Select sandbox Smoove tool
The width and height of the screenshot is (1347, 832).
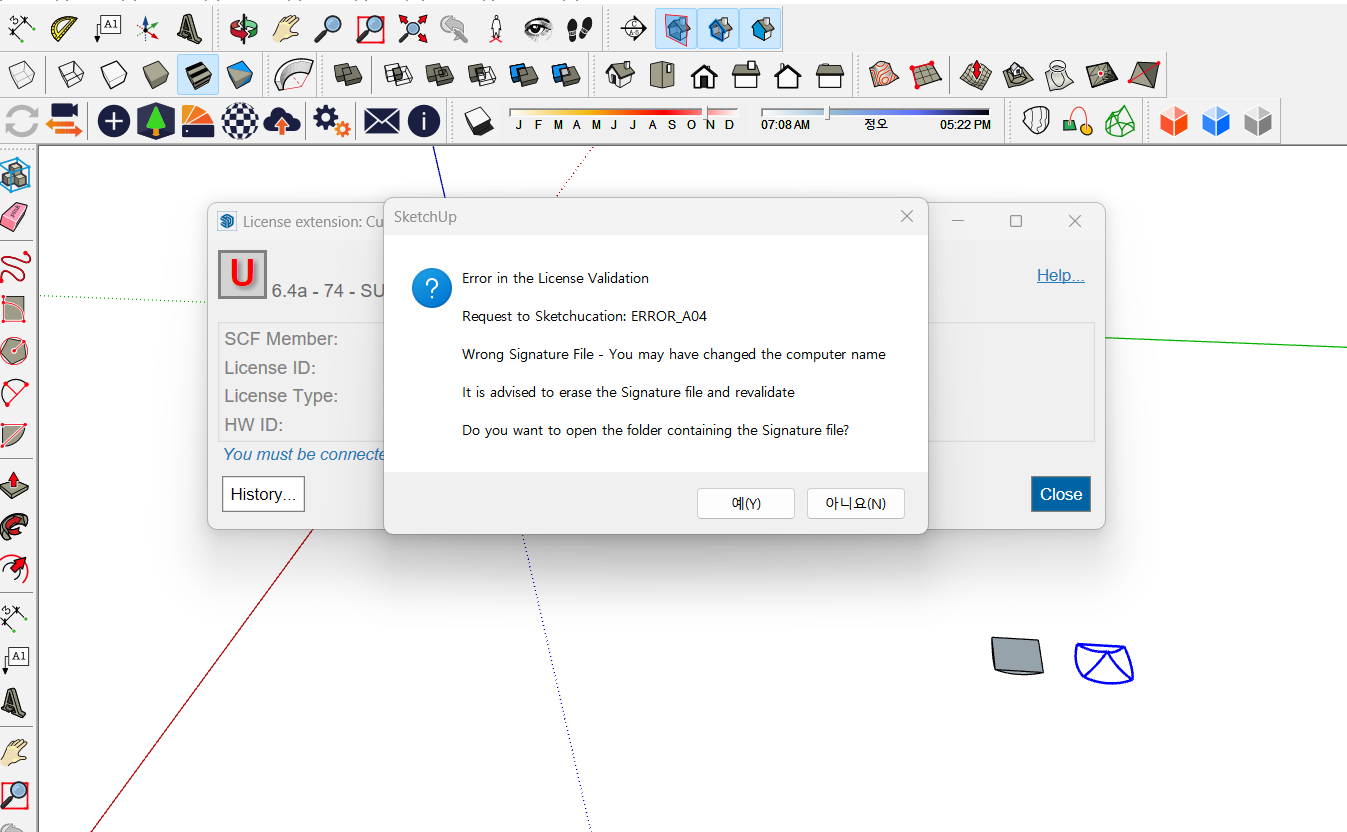(x=976, y=74)
